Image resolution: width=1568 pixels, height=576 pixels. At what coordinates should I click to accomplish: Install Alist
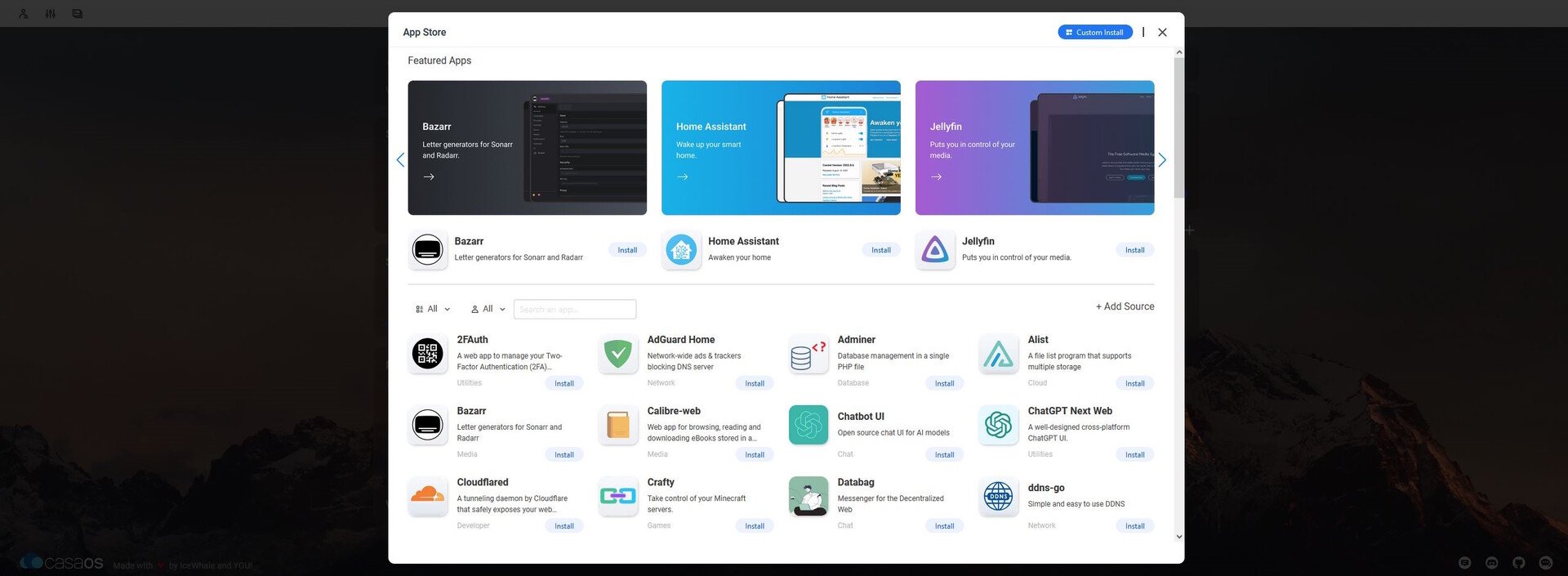pos(1134,383)
